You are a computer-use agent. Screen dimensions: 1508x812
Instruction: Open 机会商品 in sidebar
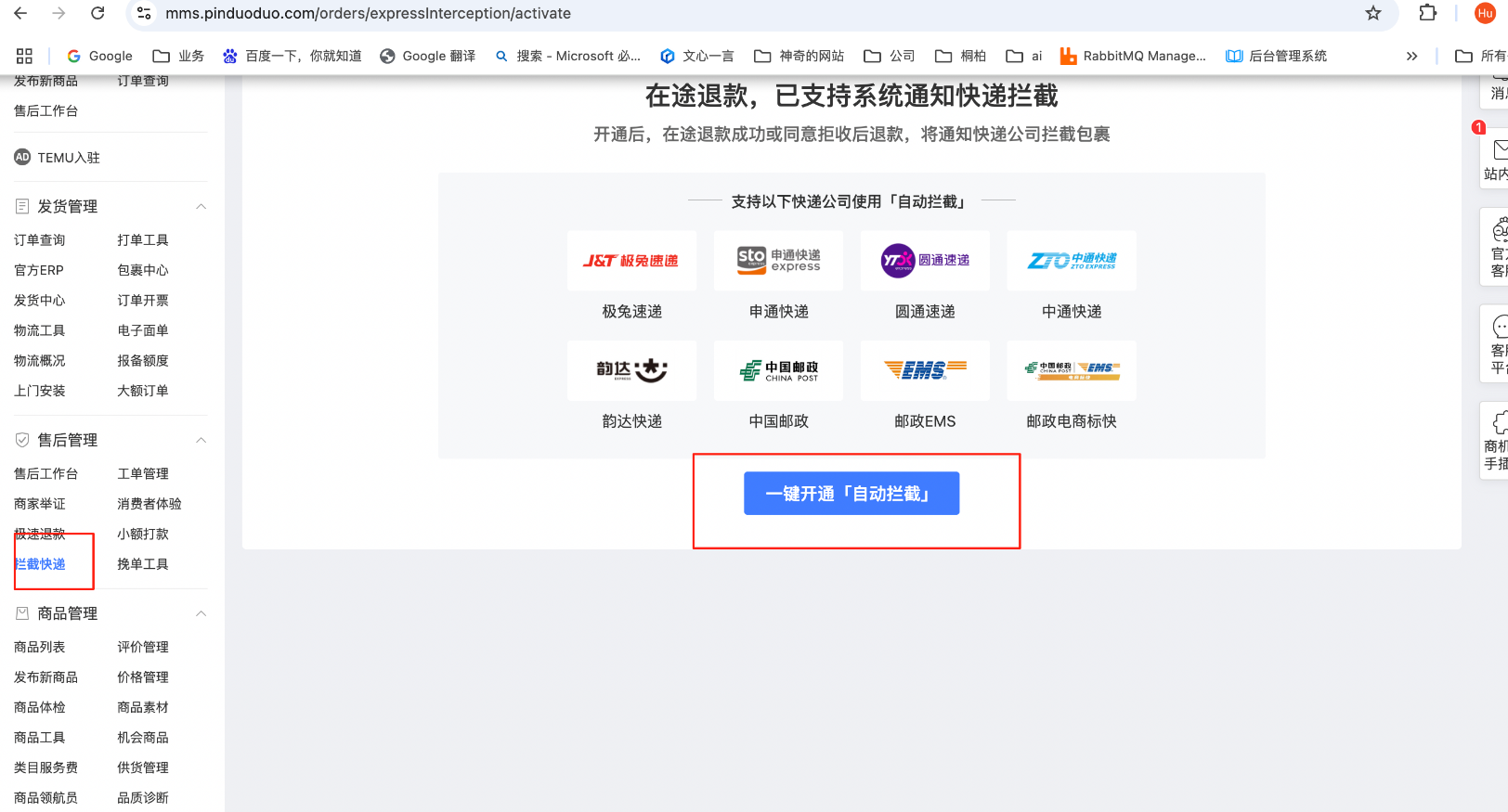(143, 738)
